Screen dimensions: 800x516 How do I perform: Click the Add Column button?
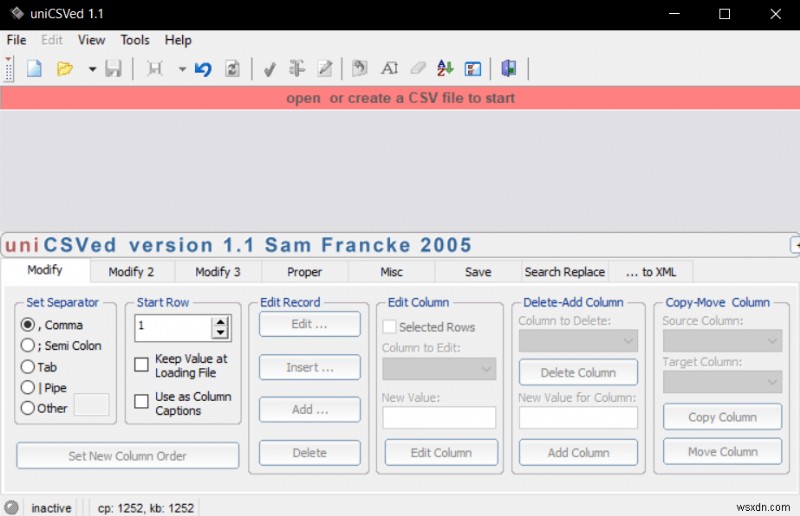coord(578,453)
